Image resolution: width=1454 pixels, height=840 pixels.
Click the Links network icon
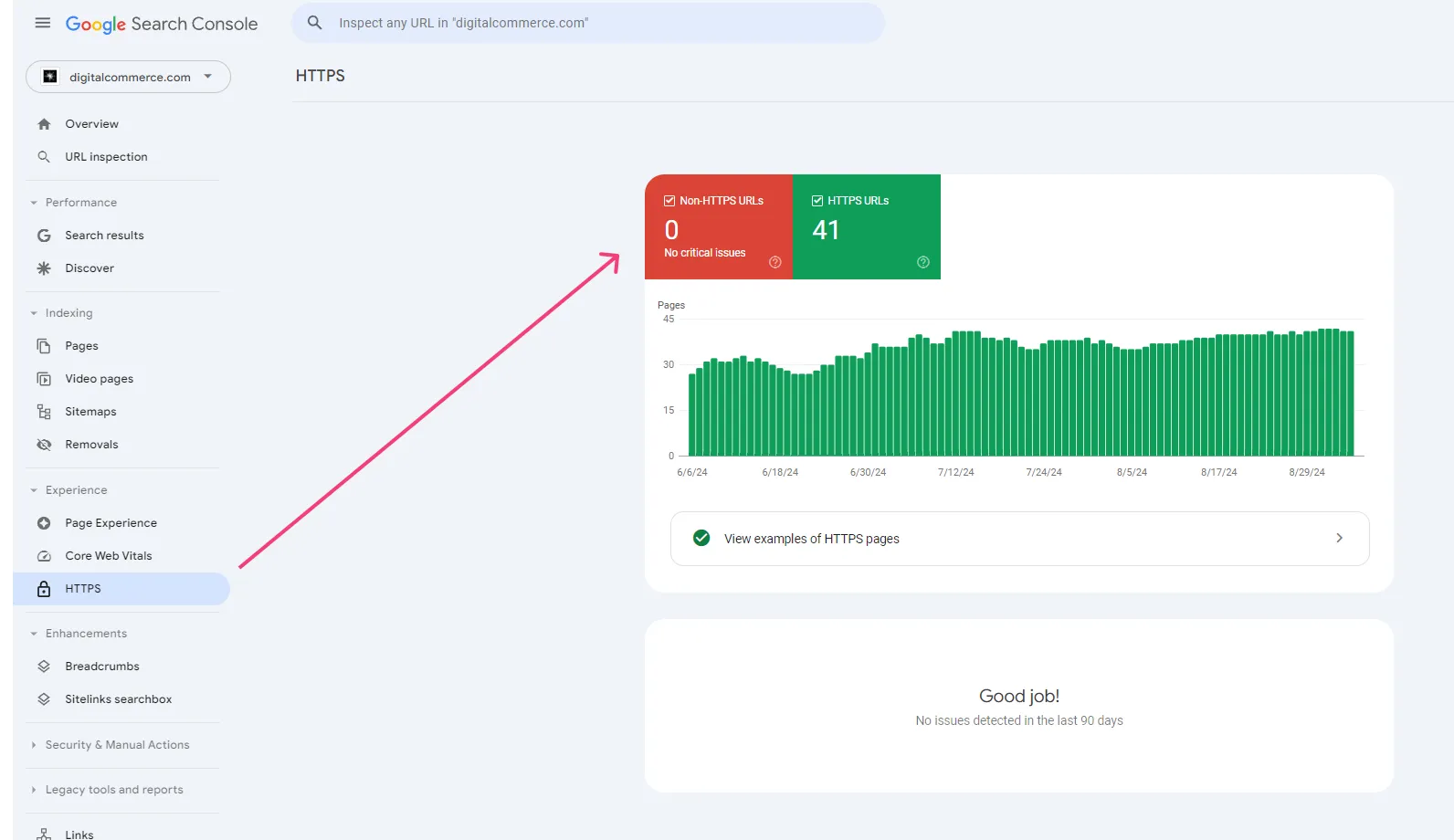pyautogui.click(x=44, y=834)
